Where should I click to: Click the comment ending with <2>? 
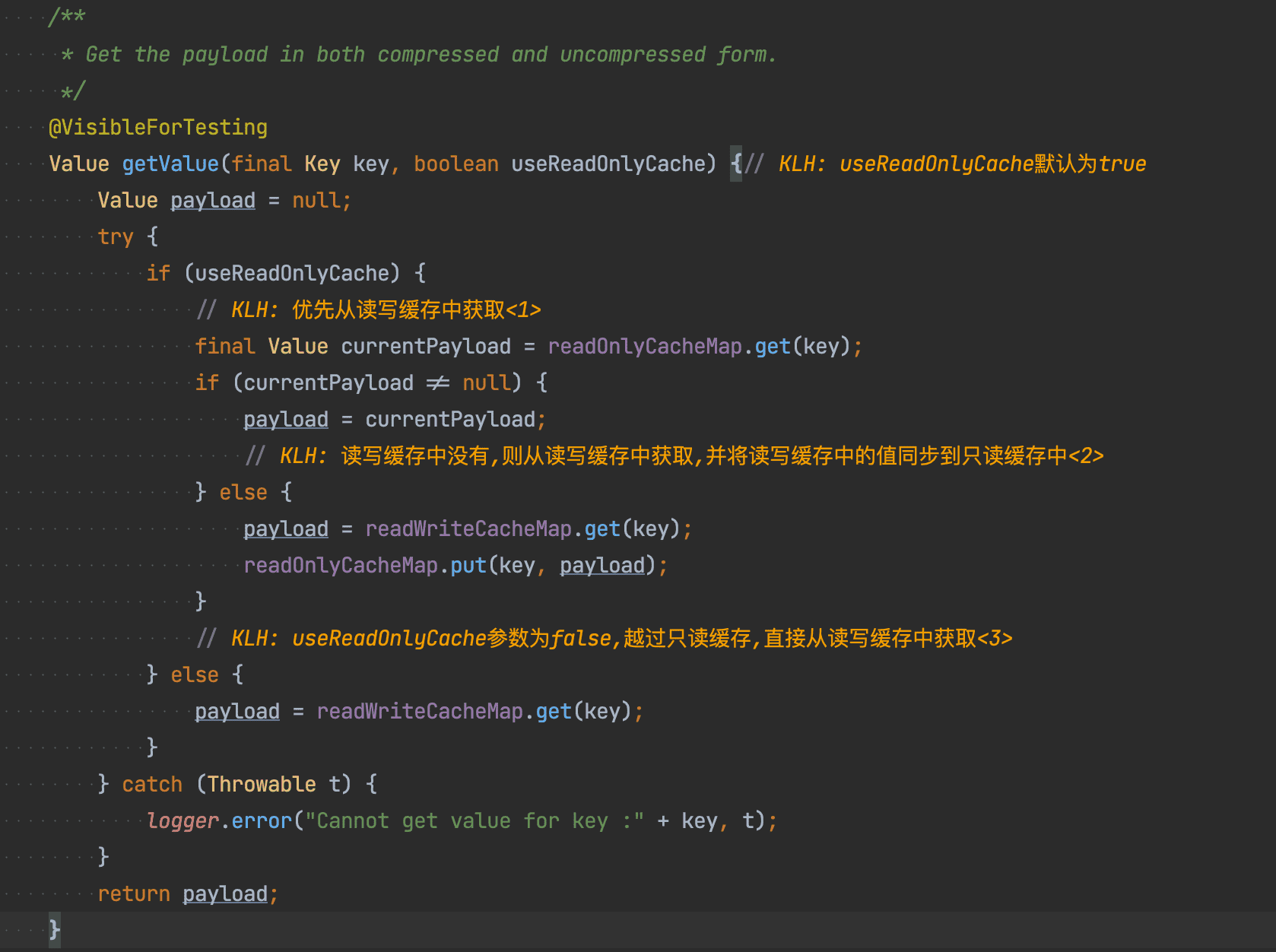(x=675, y=456)
